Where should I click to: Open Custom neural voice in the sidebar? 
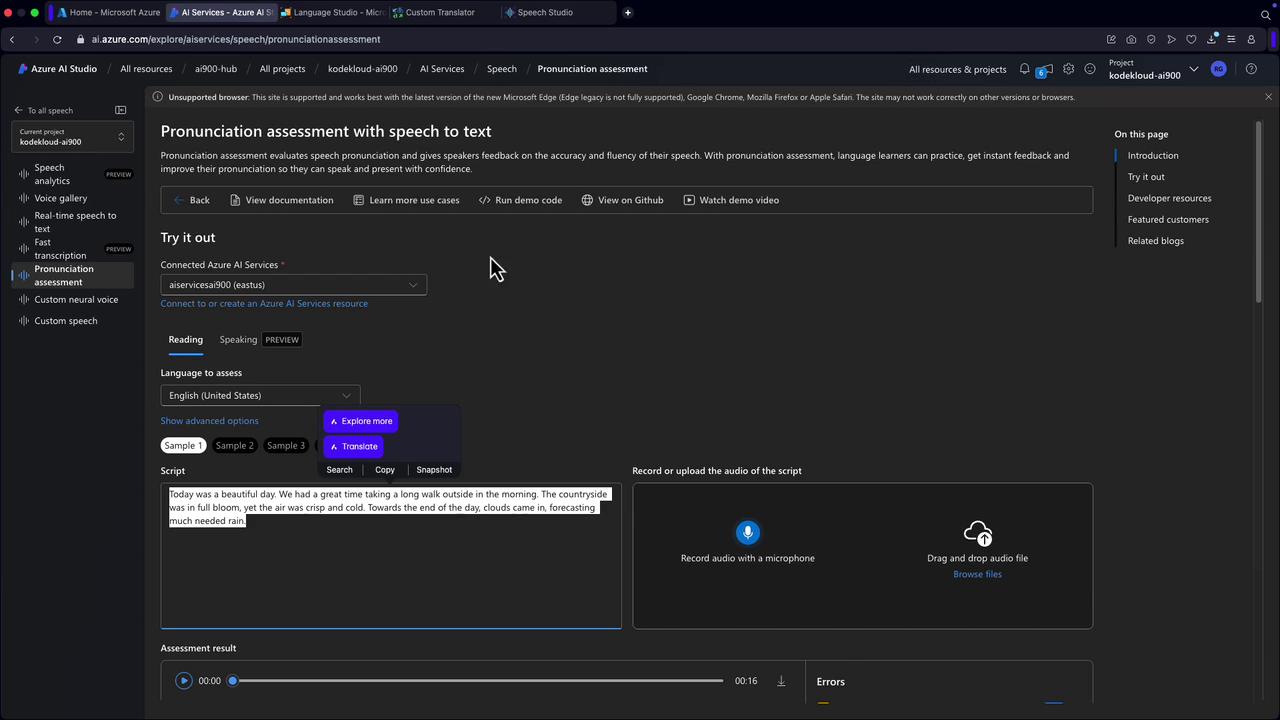coord(72,300)
